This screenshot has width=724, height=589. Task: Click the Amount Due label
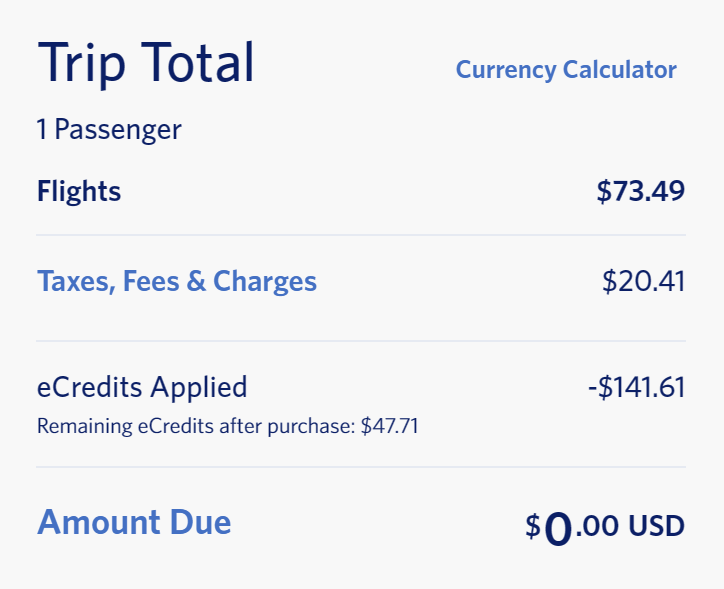tap(134, 522)
